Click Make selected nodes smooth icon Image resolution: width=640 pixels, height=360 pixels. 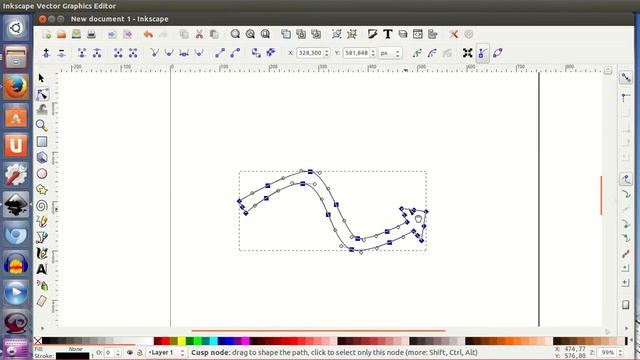[169, 53]
